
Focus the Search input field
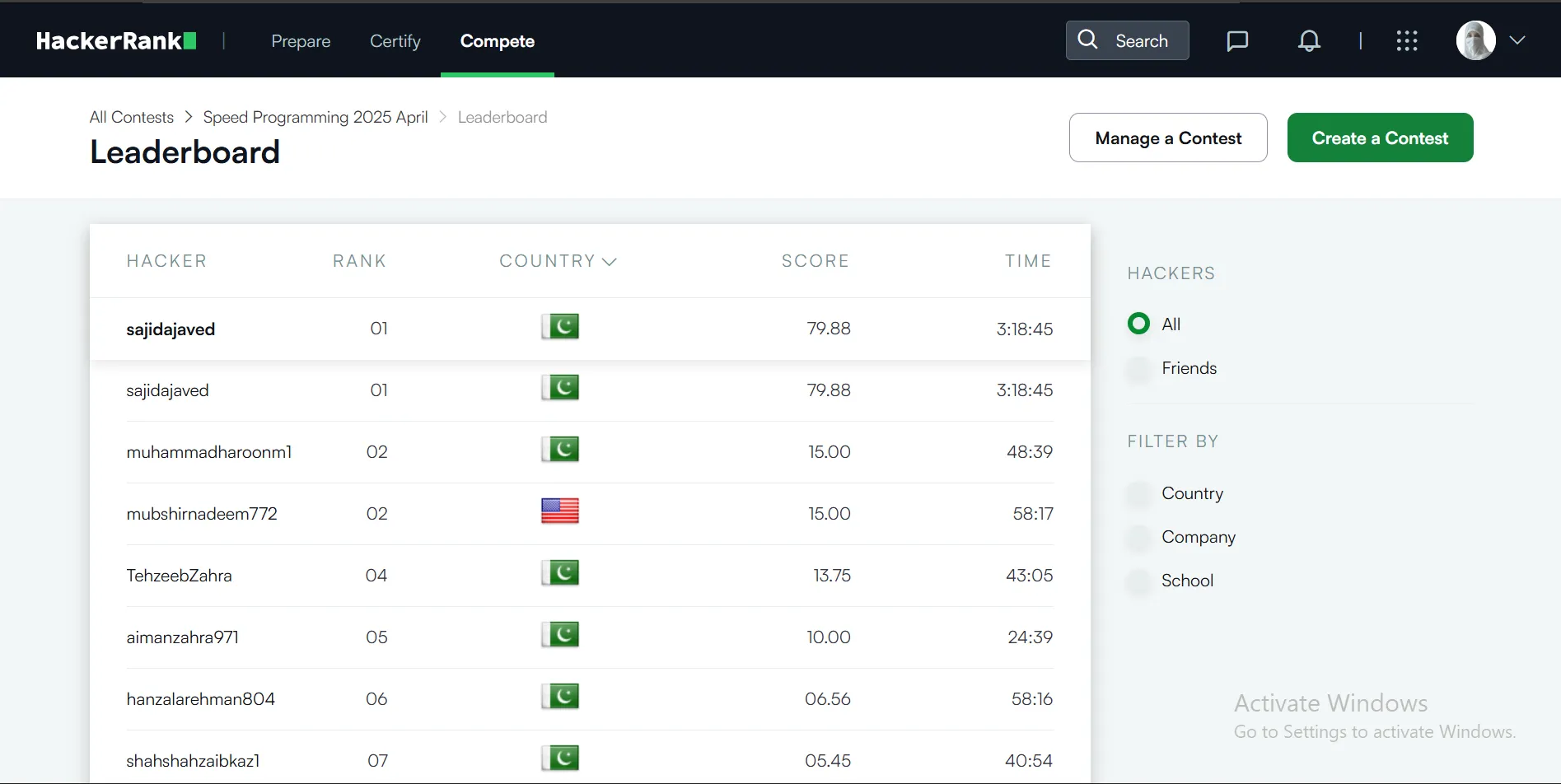click(1127, 40)
